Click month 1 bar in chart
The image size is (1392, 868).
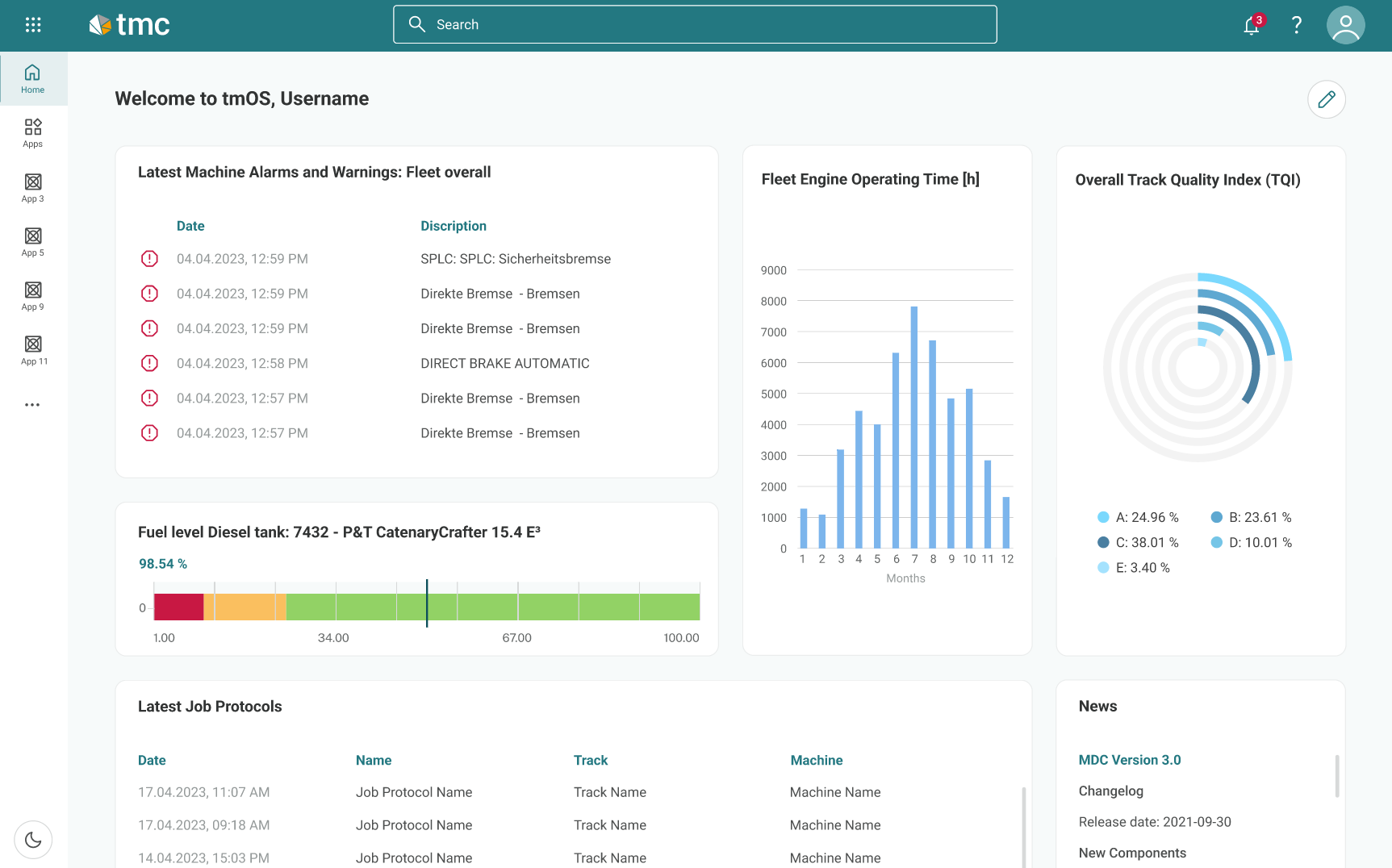point(804,528)
